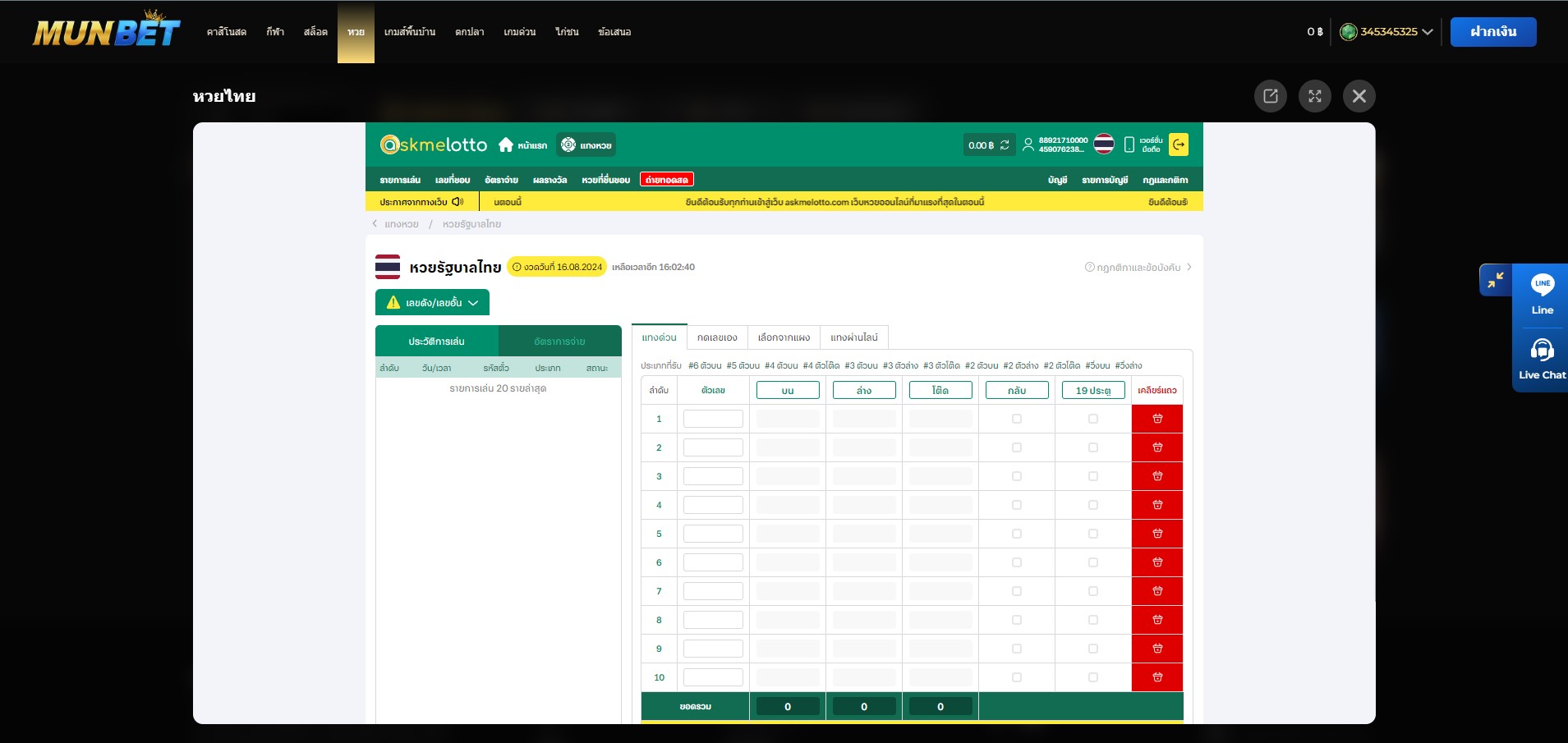The height and width of the screenshot is (743, 1568).
Task: Click the กลับ column header button
Action: pos(1017,390)
